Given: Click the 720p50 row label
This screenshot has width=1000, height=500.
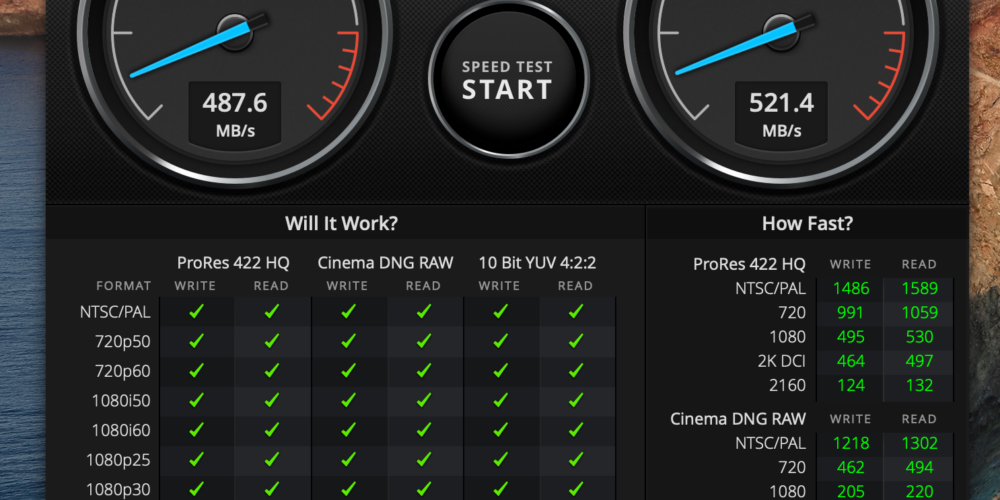Looking at the screenshot, I should coord(122,342).
